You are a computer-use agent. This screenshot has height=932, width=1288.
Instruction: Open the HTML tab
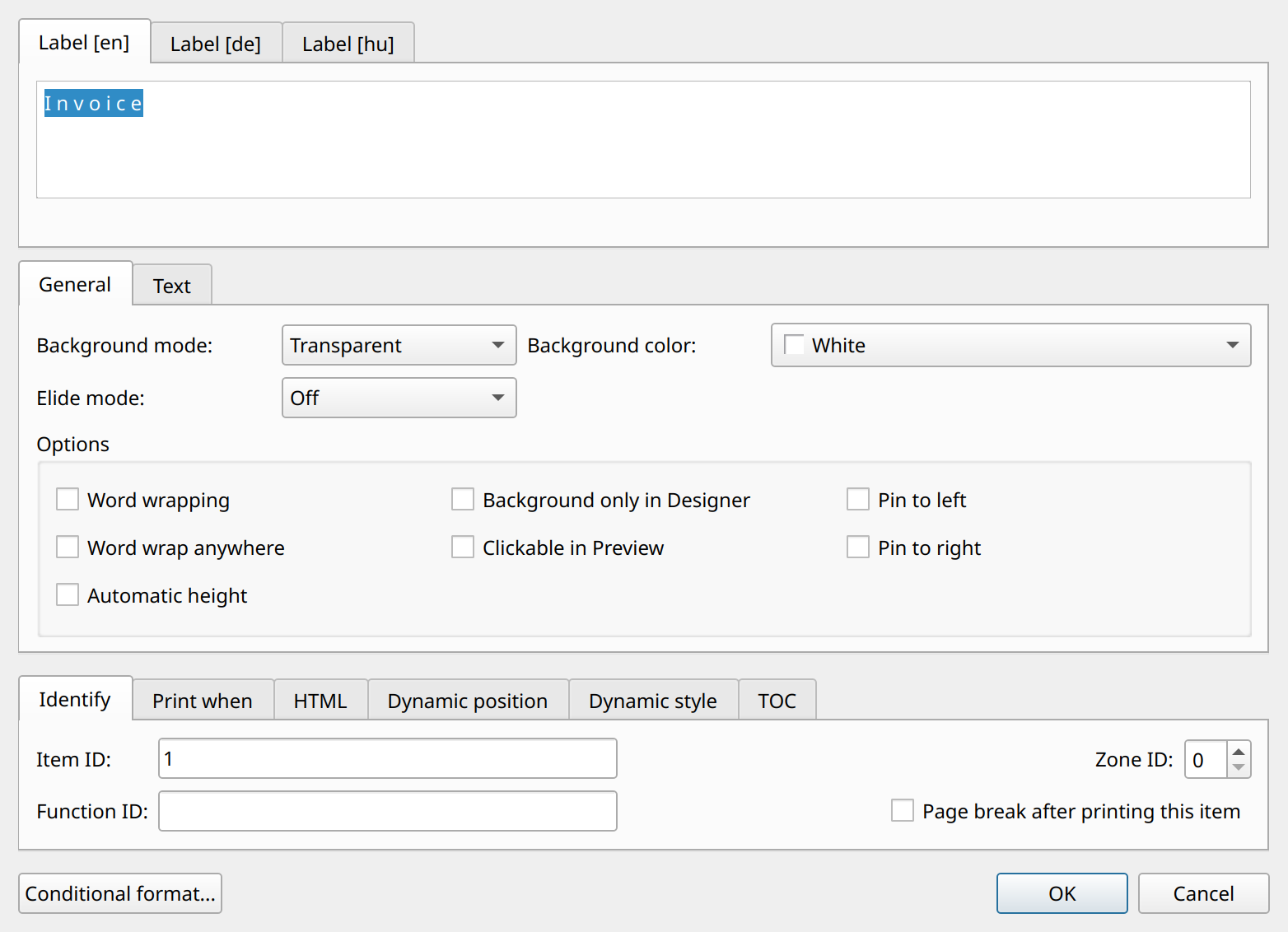[x=320, y=701]
